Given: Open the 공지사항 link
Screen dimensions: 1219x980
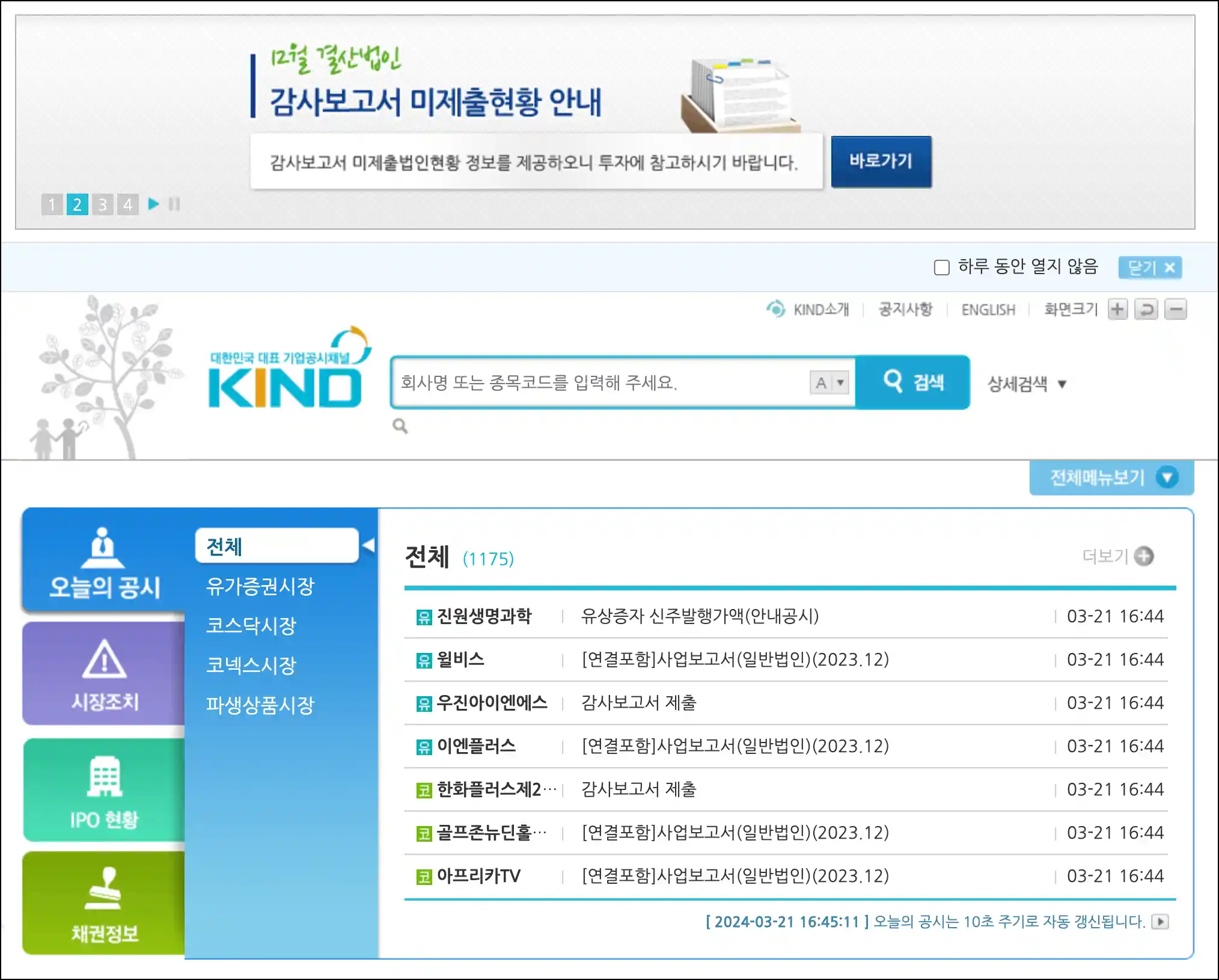Looking at the screenshot, I should [x=905, y=309].
